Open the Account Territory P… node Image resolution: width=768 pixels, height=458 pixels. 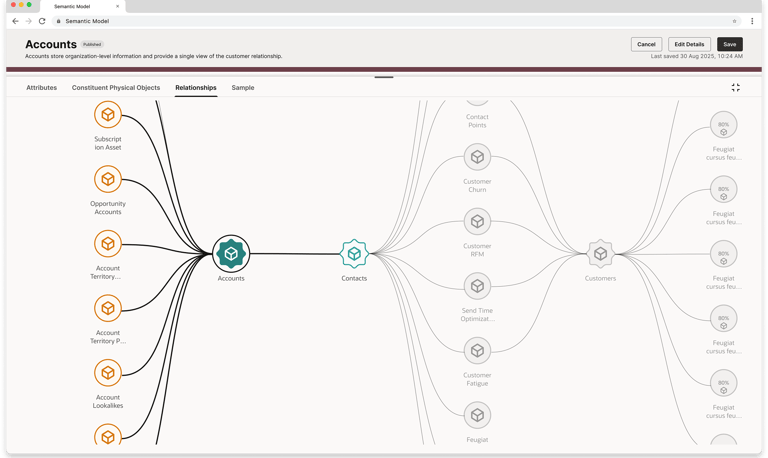click(x=108, y=308)
